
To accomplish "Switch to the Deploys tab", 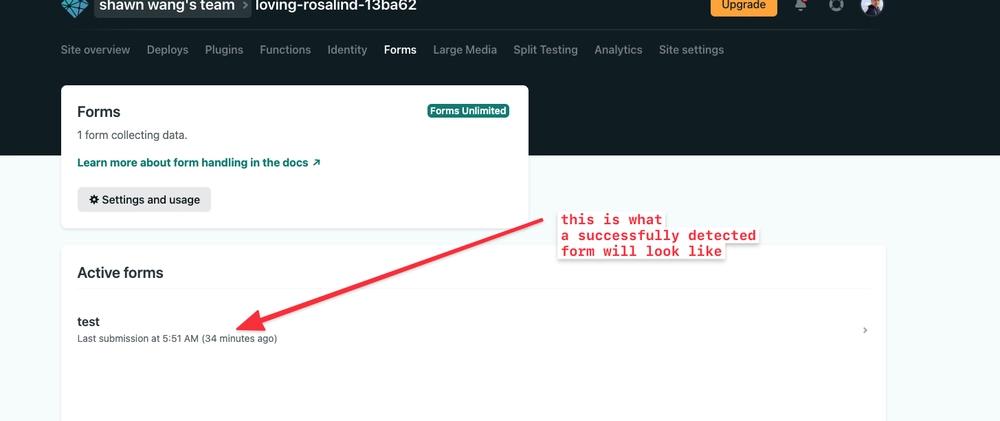I will [x=168, y=50].
